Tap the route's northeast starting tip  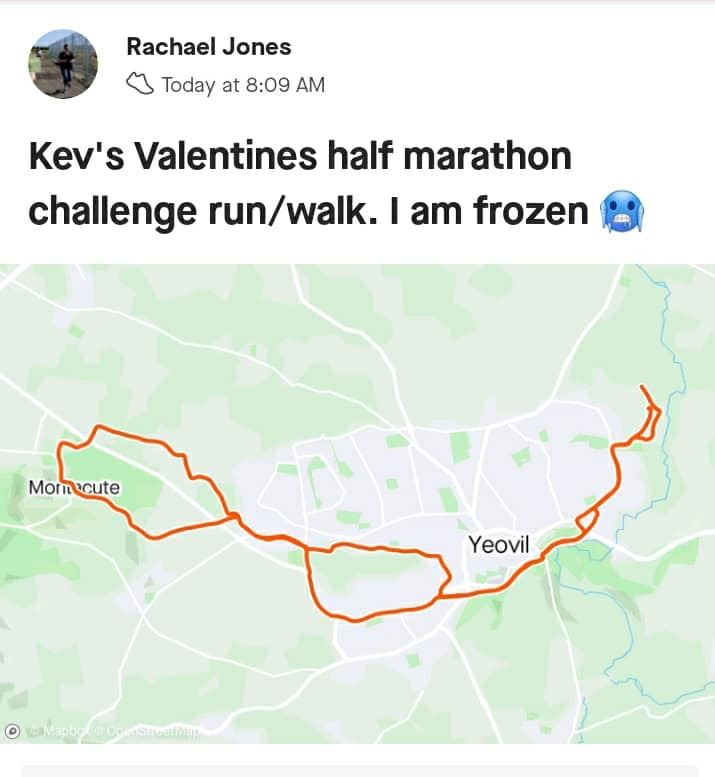tap(642, 386)
